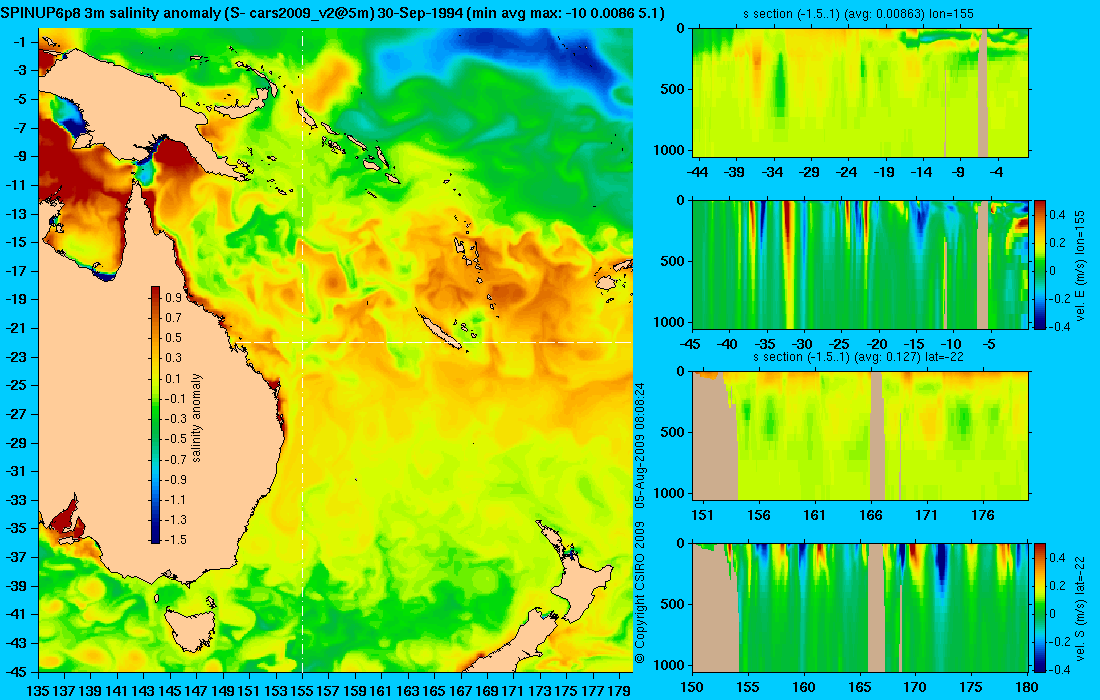
Task: Click the -20 tick on velocity E axis
Action: (x=877, y=344)
